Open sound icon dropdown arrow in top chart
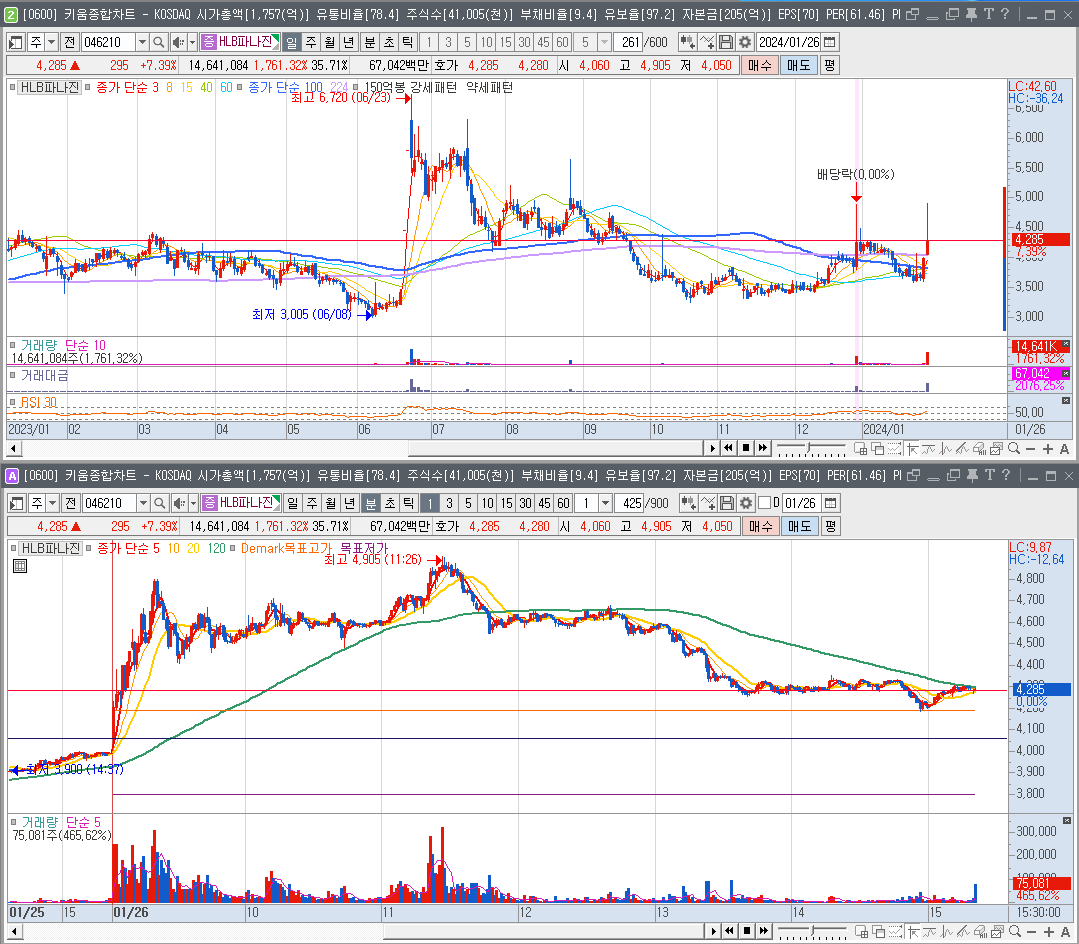The width and height of the screenshot is (1079, 944). (x=192, y=43)
